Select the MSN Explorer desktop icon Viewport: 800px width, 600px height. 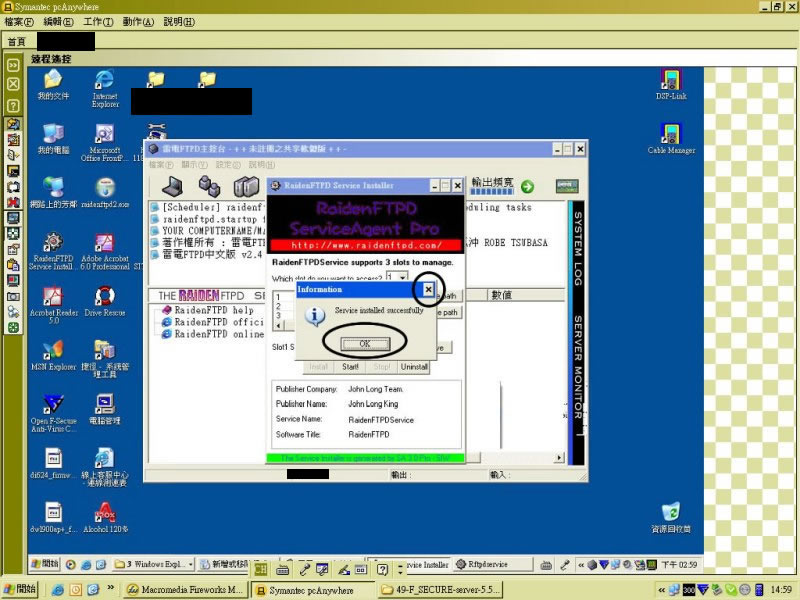click(x=53, y=355)
